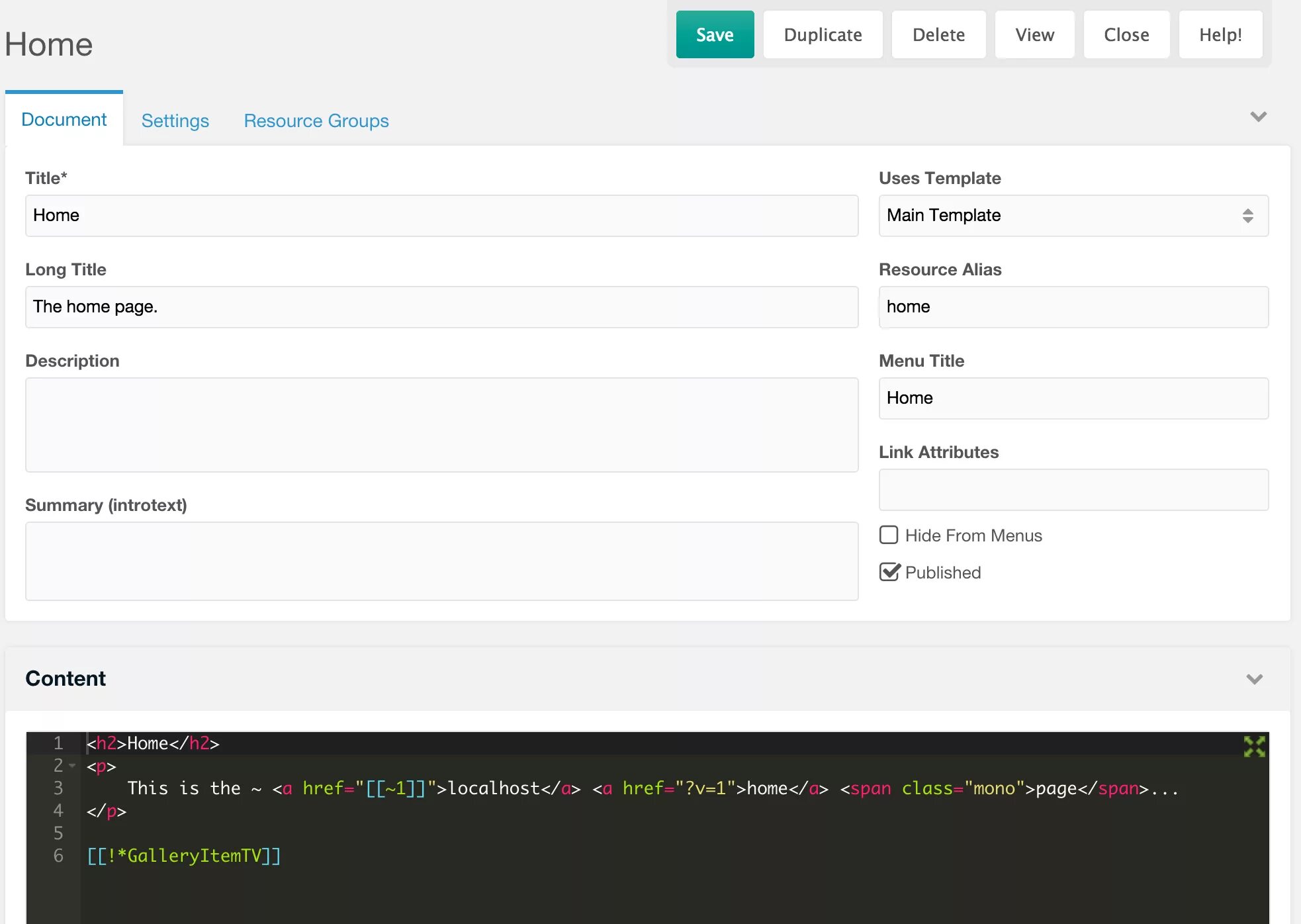1301x924 pixels.
Task: Click the Long Title input field
Action: pos(442,306)
